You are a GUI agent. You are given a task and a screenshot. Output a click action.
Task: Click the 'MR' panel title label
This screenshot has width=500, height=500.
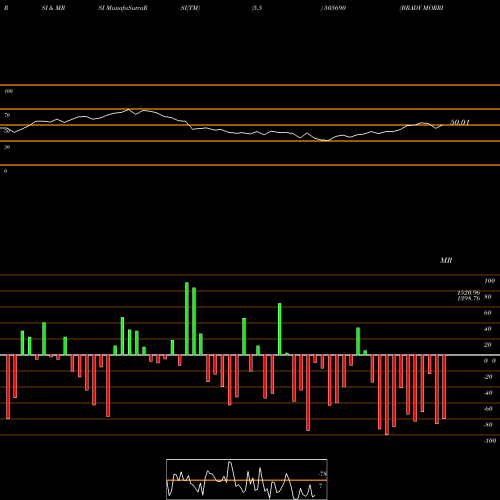(x=446, y=260)
